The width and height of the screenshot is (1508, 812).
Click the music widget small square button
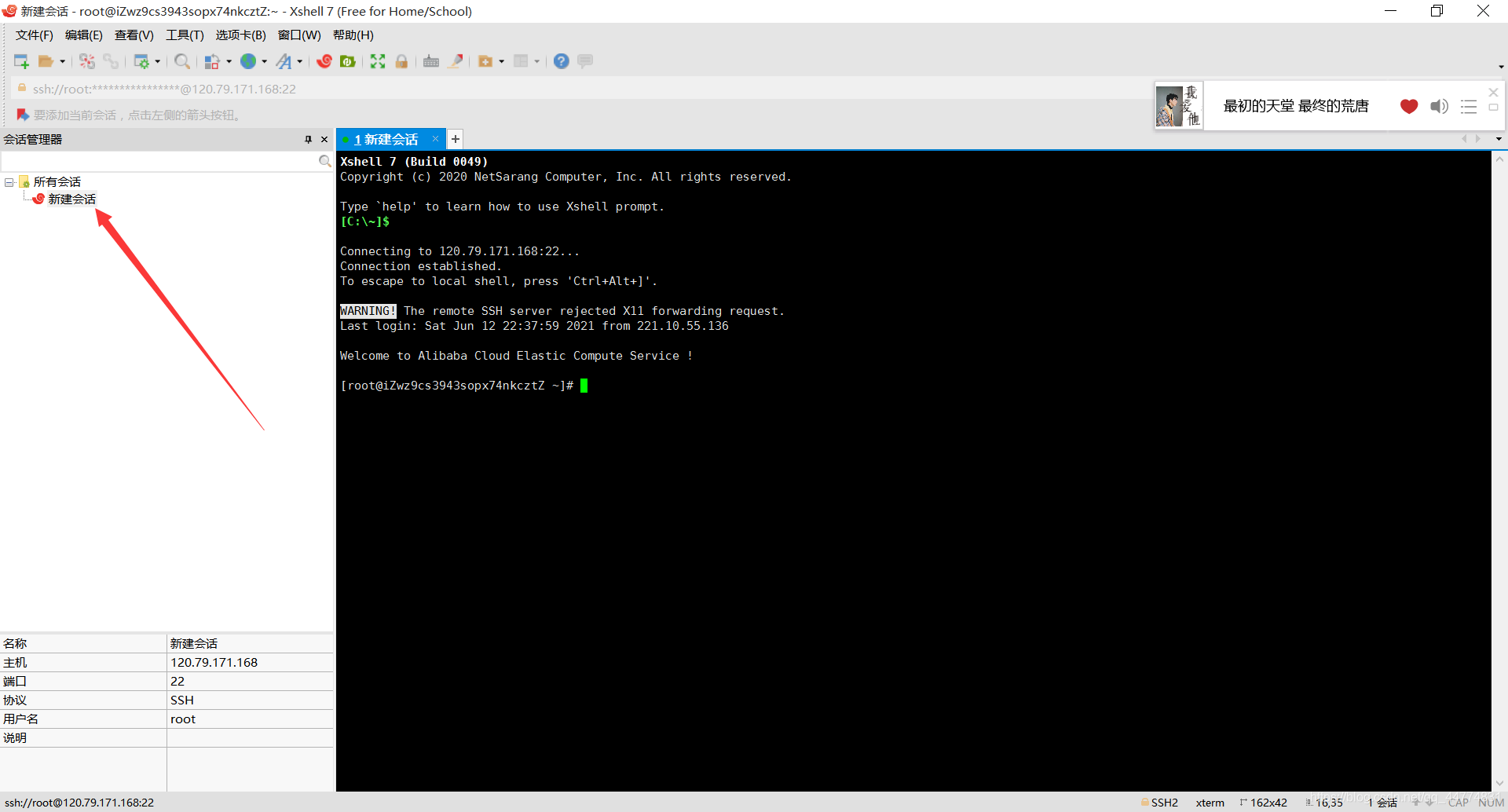point(1494,108)
